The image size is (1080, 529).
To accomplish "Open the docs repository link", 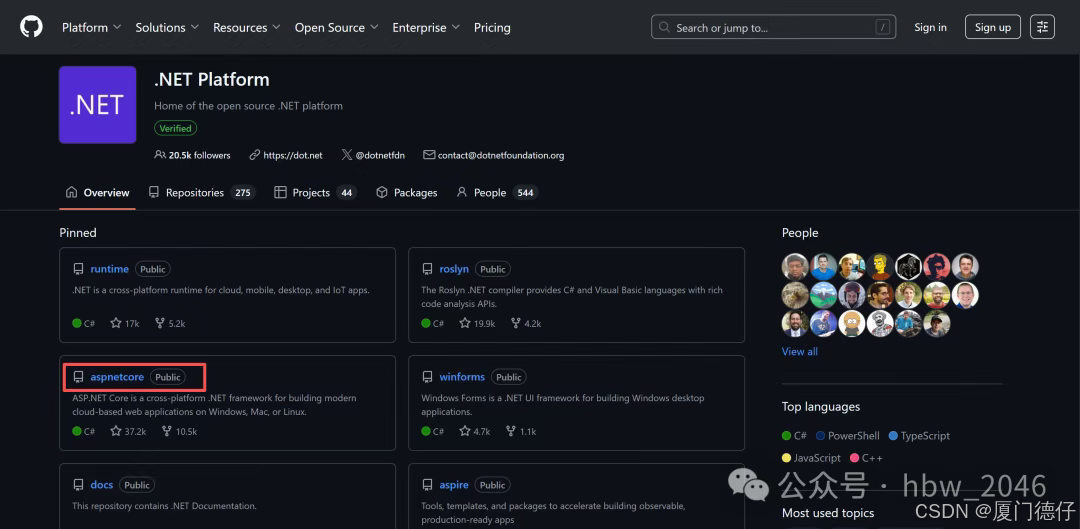I will [102, 486].
